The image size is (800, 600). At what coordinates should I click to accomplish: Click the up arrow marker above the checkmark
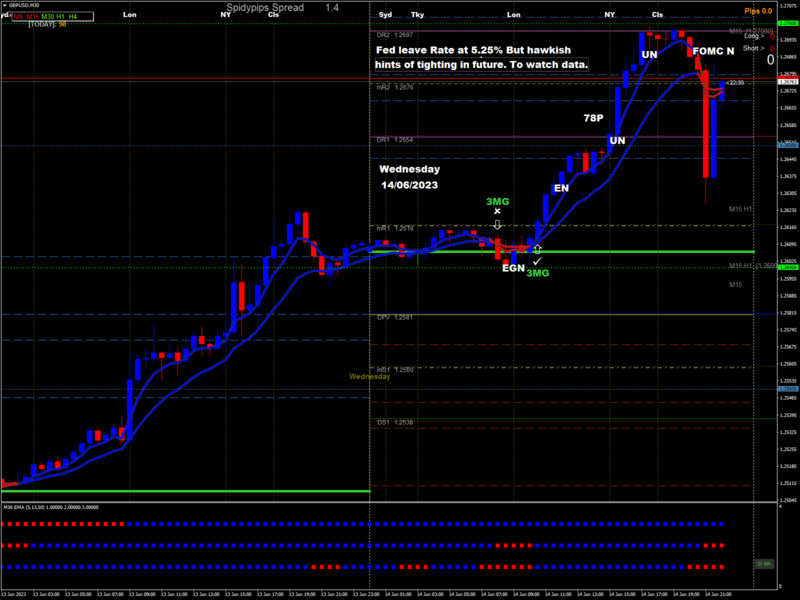537,249
